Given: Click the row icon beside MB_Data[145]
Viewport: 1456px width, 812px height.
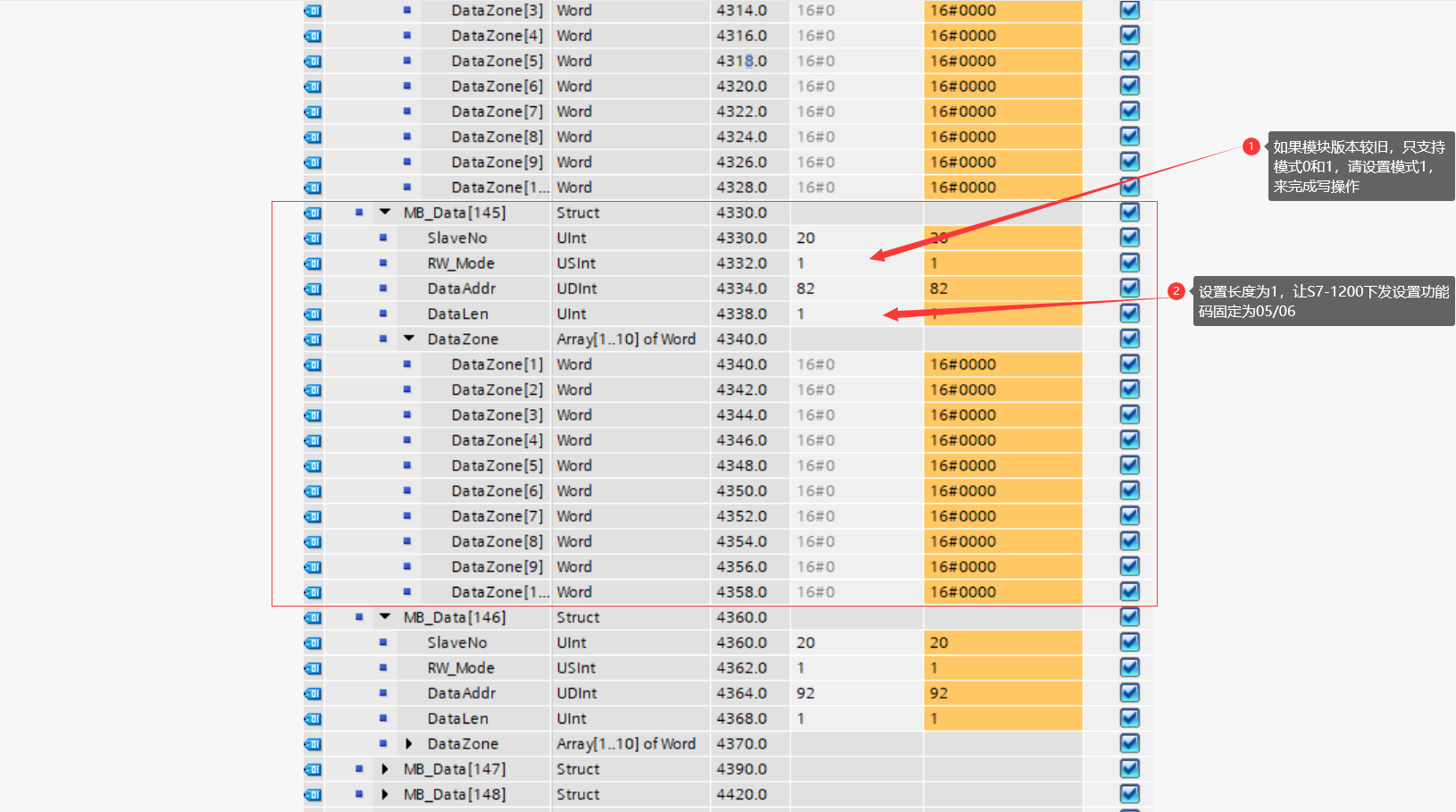Looking at the screenshot, I should click(x=313, y=213).
